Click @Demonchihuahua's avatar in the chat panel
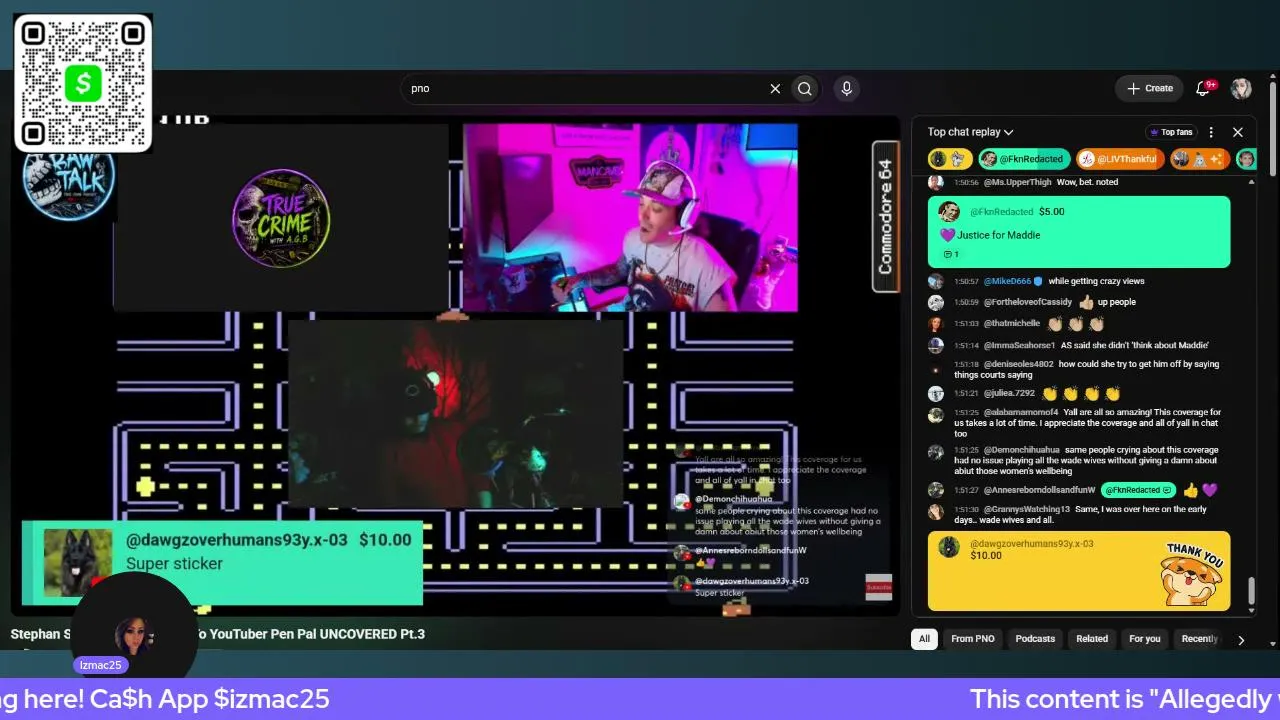The width and height of the screenshot is (1280, 720). [936, 452]
